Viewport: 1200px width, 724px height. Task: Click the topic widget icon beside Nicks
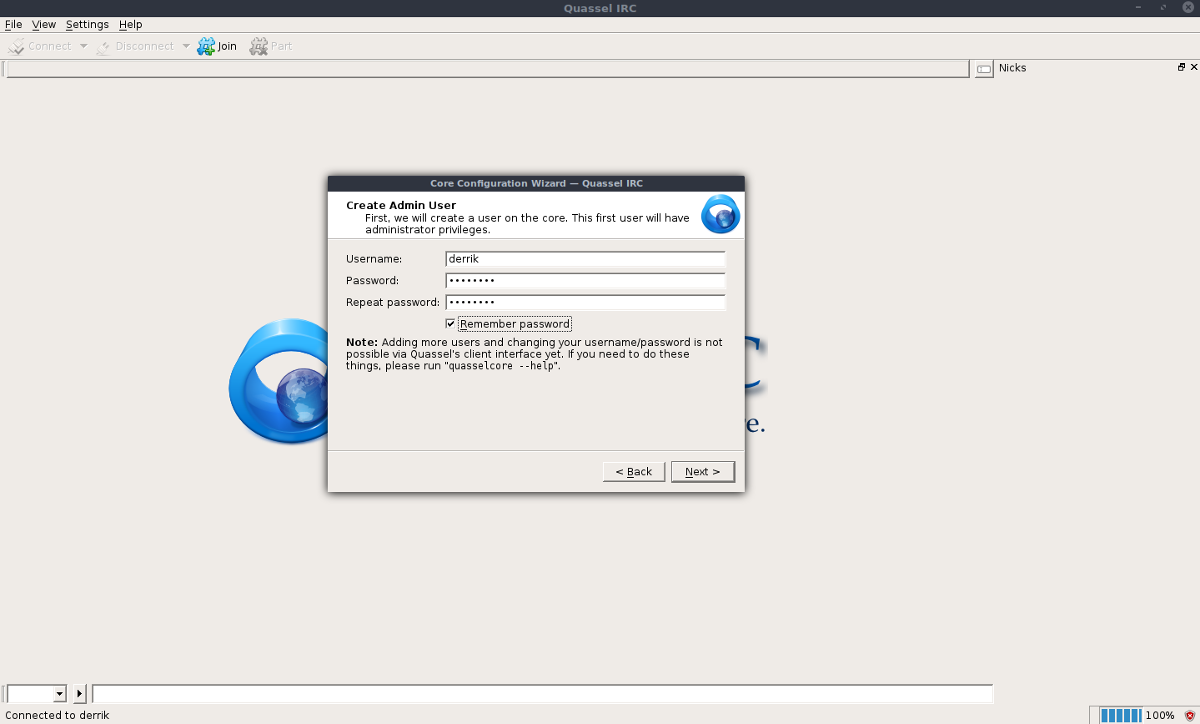pyautogui.click(x=984, y=68)
